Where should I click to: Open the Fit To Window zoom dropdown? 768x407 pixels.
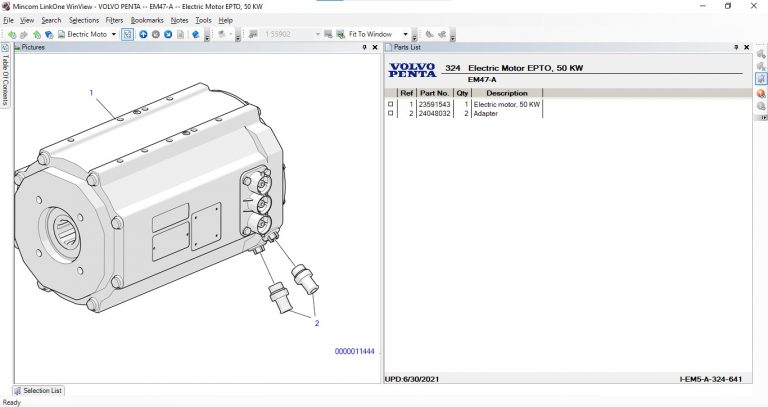pos(405,34)
